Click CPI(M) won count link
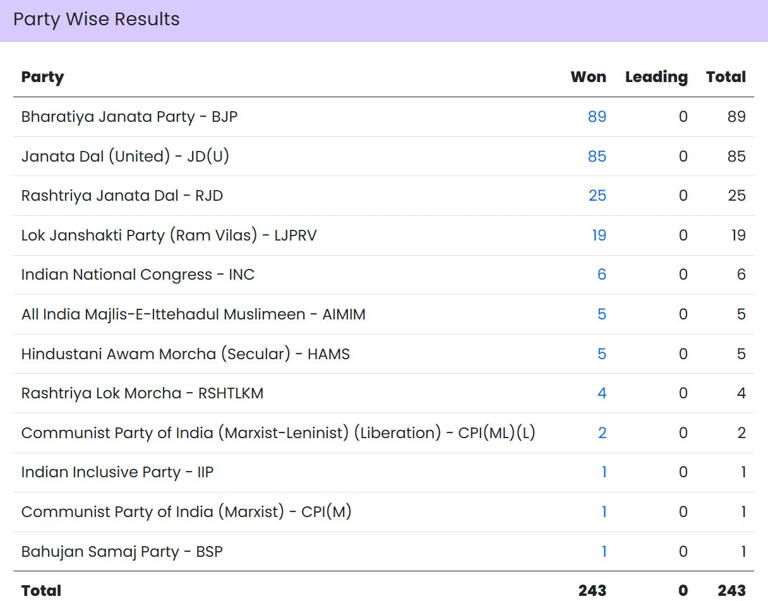The width and height of the screenshot is (768, 601). pos(603,512)
